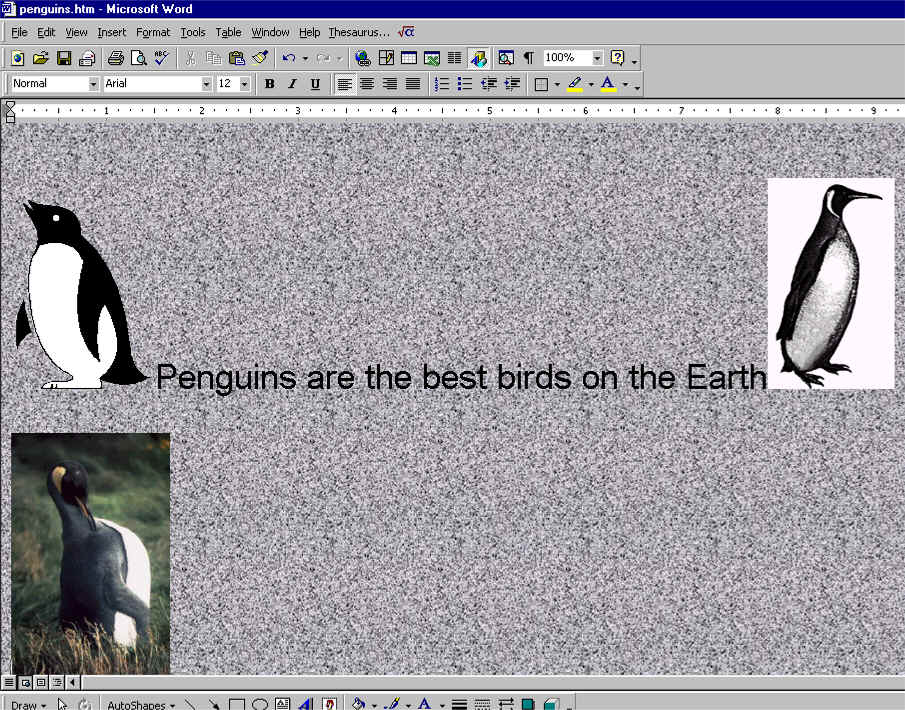This screenshot has height=710, width=905.
Task: Apply the yellow Highlight color
Action: (x=575, y=84)
